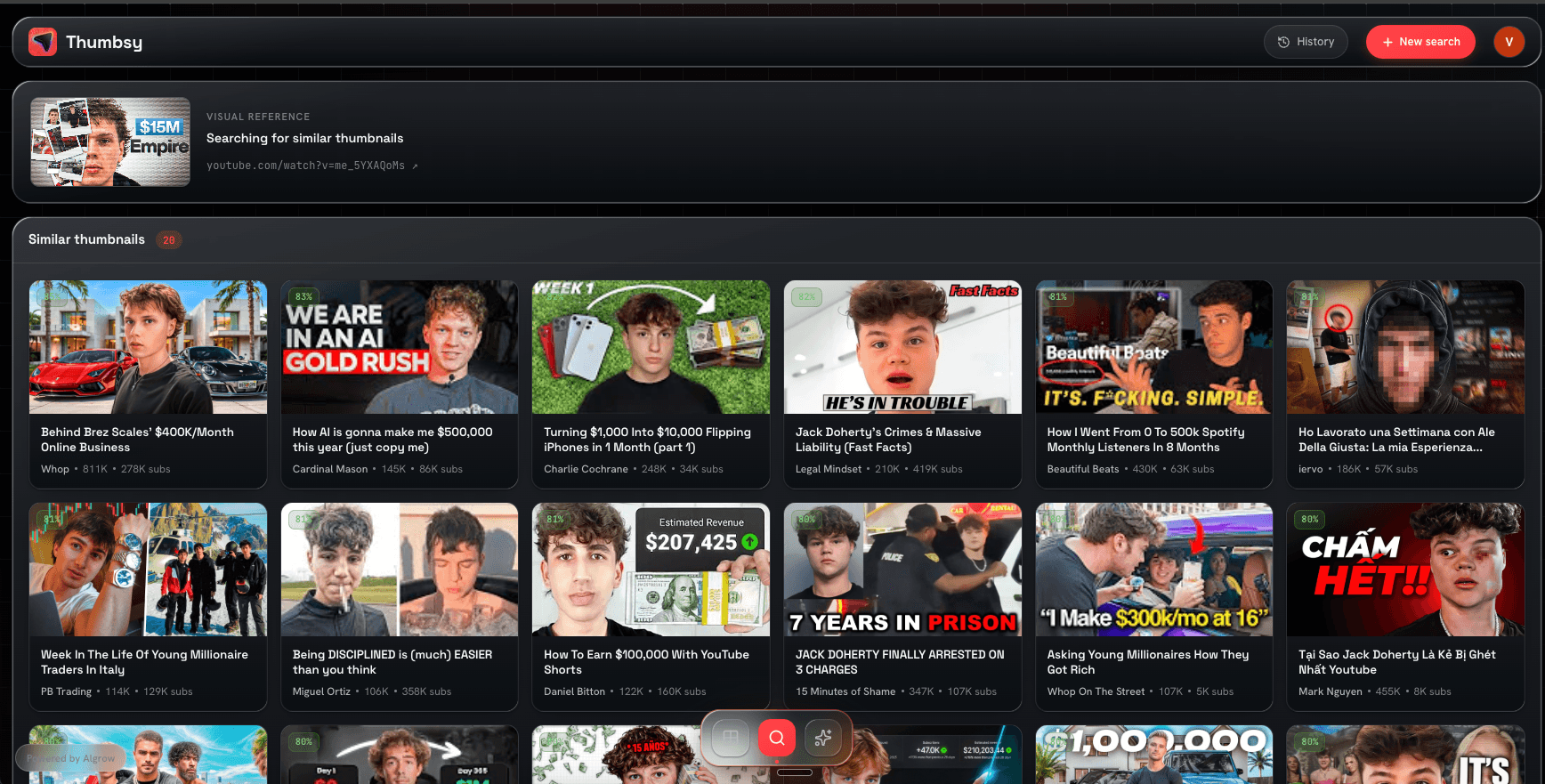Open the 'Estimated Revenue $207,425' thumbnail
Image resolution: width=1545 pixels, height=784 pixels.
click(x=651, y=570)
